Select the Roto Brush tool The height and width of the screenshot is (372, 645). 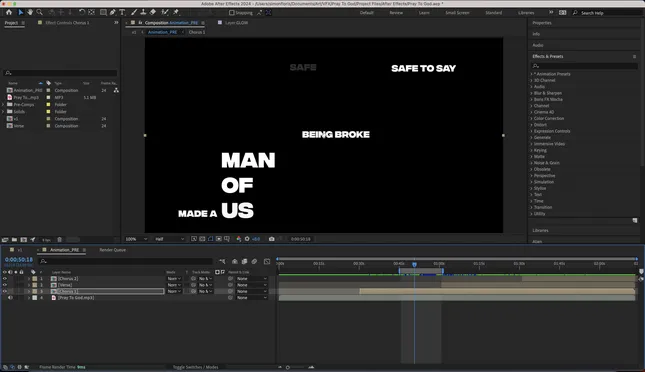165,12
